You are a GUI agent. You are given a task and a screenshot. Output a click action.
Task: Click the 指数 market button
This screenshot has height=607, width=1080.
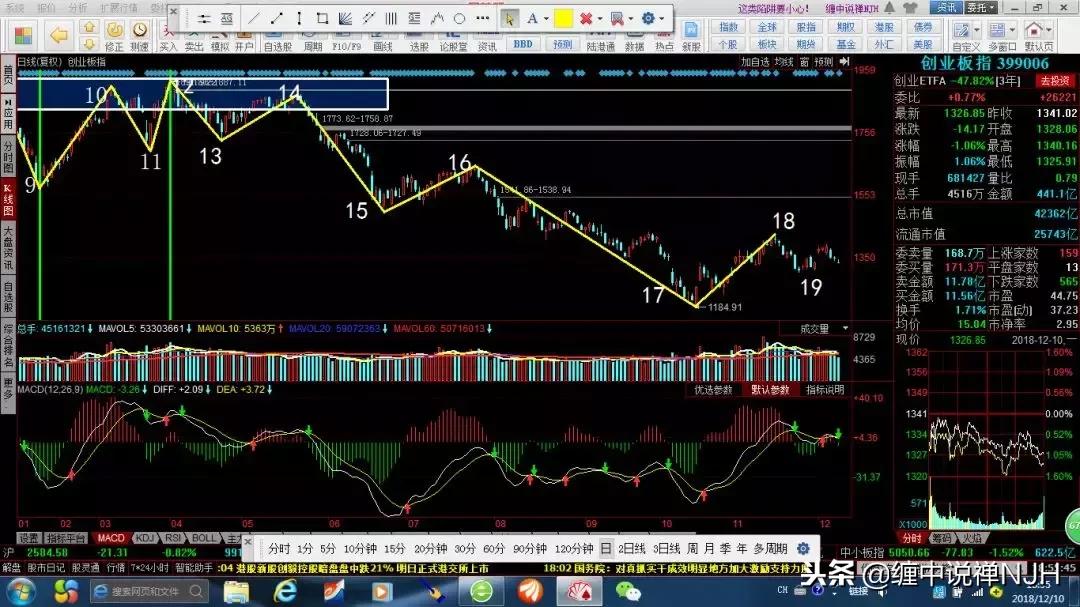[x=728, y=27]
